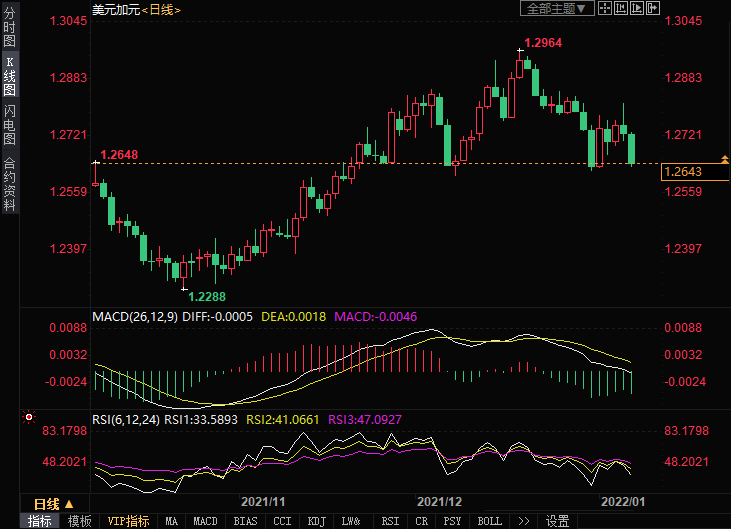The height and width of the screenshot is (529, 731).
Task: Open the 设置 settings button
Action: tap(557, 521)
